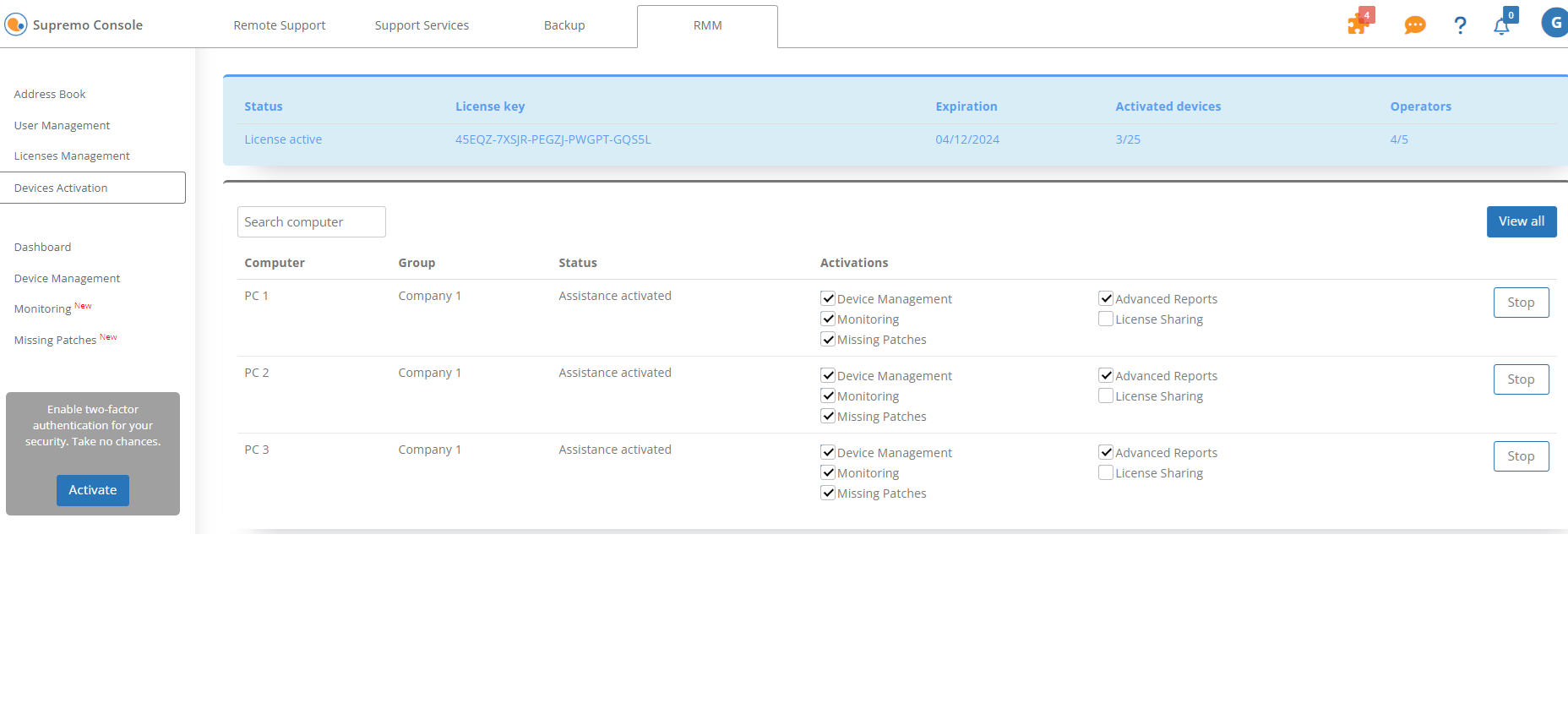The width and height of the screenshot is (1568, 709).
Task: Stop activation for PC 3
Action: tap(1521, 456)
